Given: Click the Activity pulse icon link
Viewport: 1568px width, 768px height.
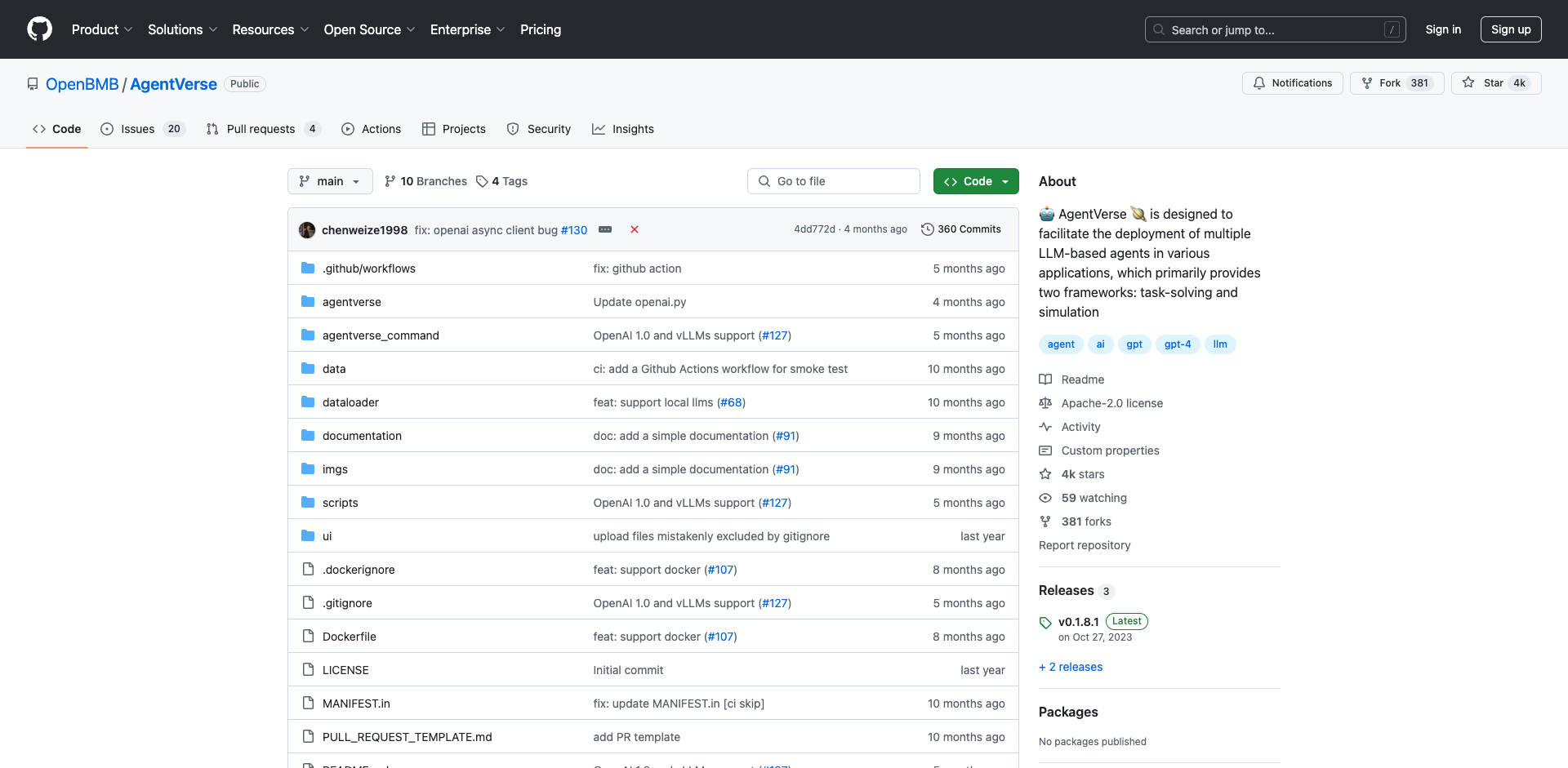Looking at the screenshot, I should (1045, 427).
